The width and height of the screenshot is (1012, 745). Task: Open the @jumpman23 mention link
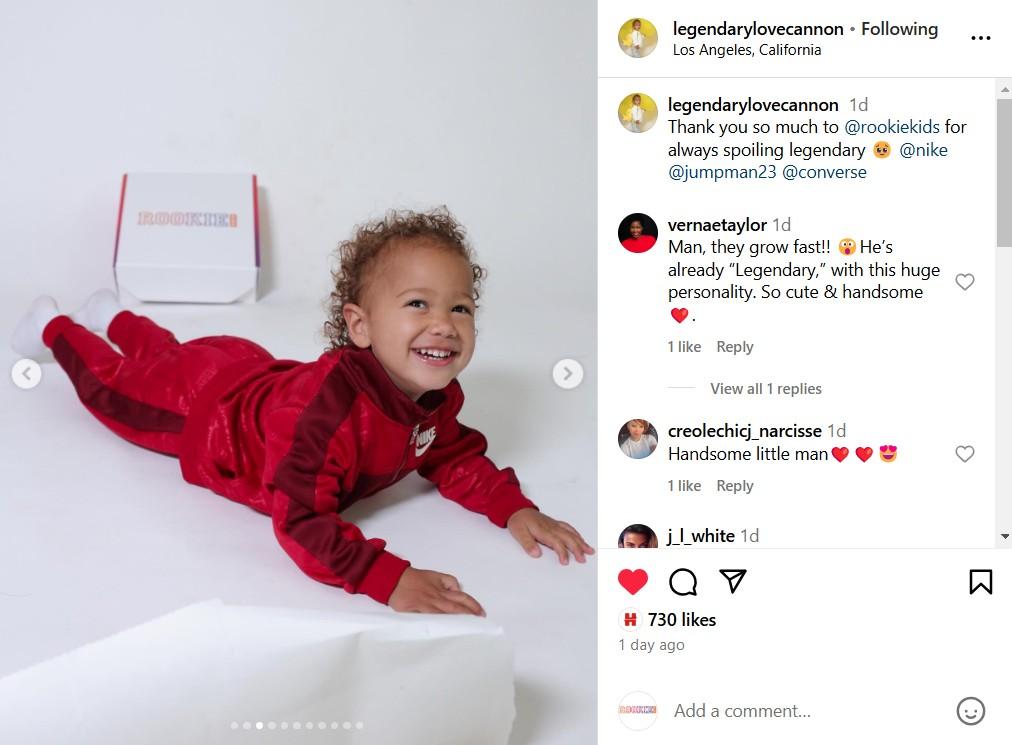(x=722, y=172)
